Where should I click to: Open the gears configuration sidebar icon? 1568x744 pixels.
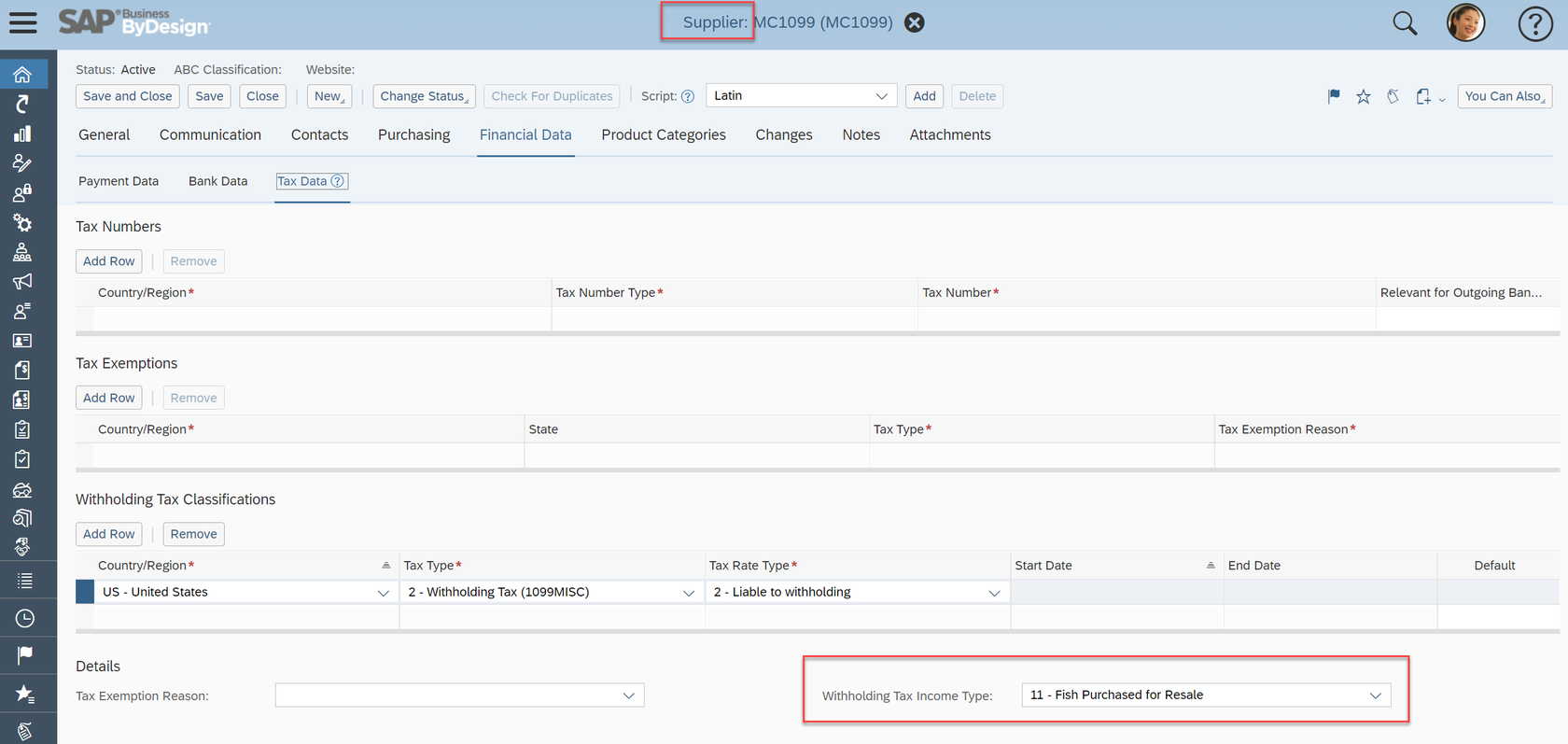click(22, 223)
